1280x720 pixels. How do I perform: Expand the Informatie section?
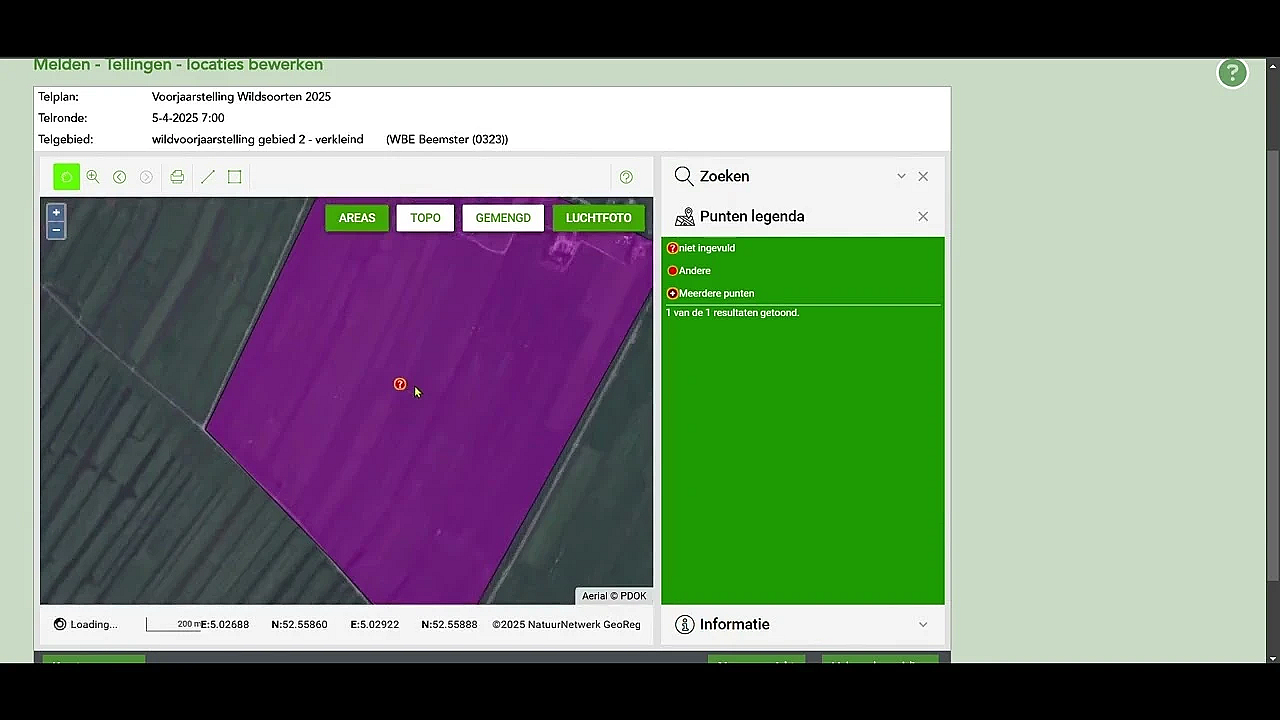click(x=922, y=625)
